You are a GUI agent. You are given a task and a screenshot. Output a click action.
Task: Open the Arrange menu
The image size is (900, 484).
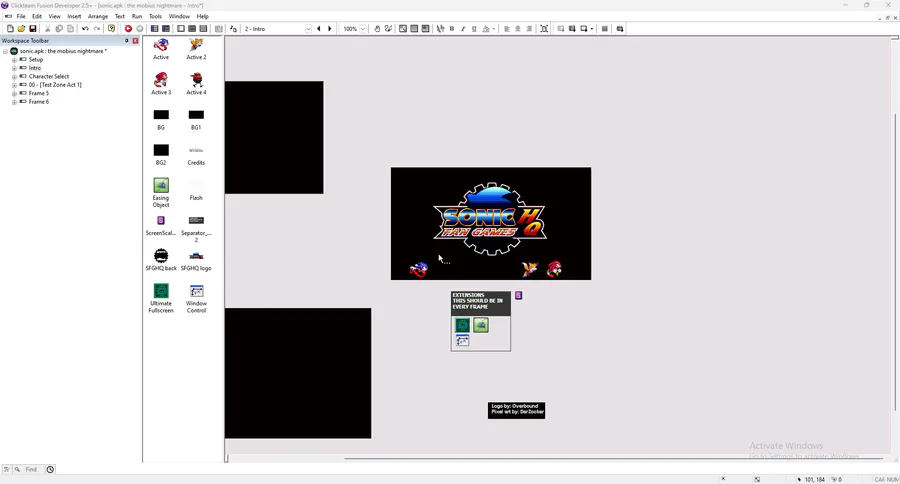pos(98,17)
